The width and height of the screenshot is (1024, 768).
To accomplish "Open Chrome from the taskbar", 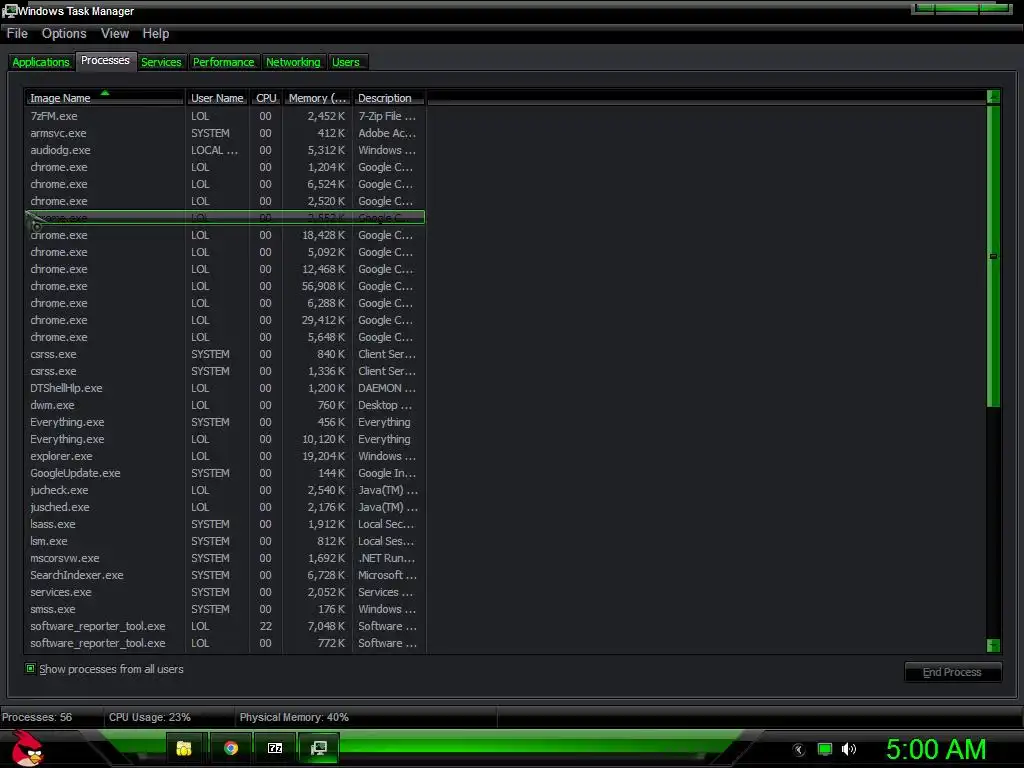I will pyautogui.click(x=231, y=748).
